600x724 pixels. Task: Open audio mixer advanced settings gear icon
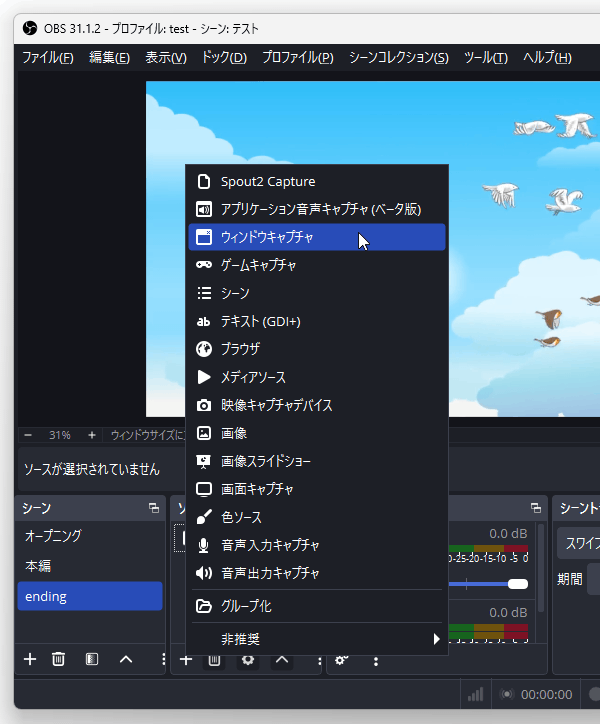(x=341, y=660)
